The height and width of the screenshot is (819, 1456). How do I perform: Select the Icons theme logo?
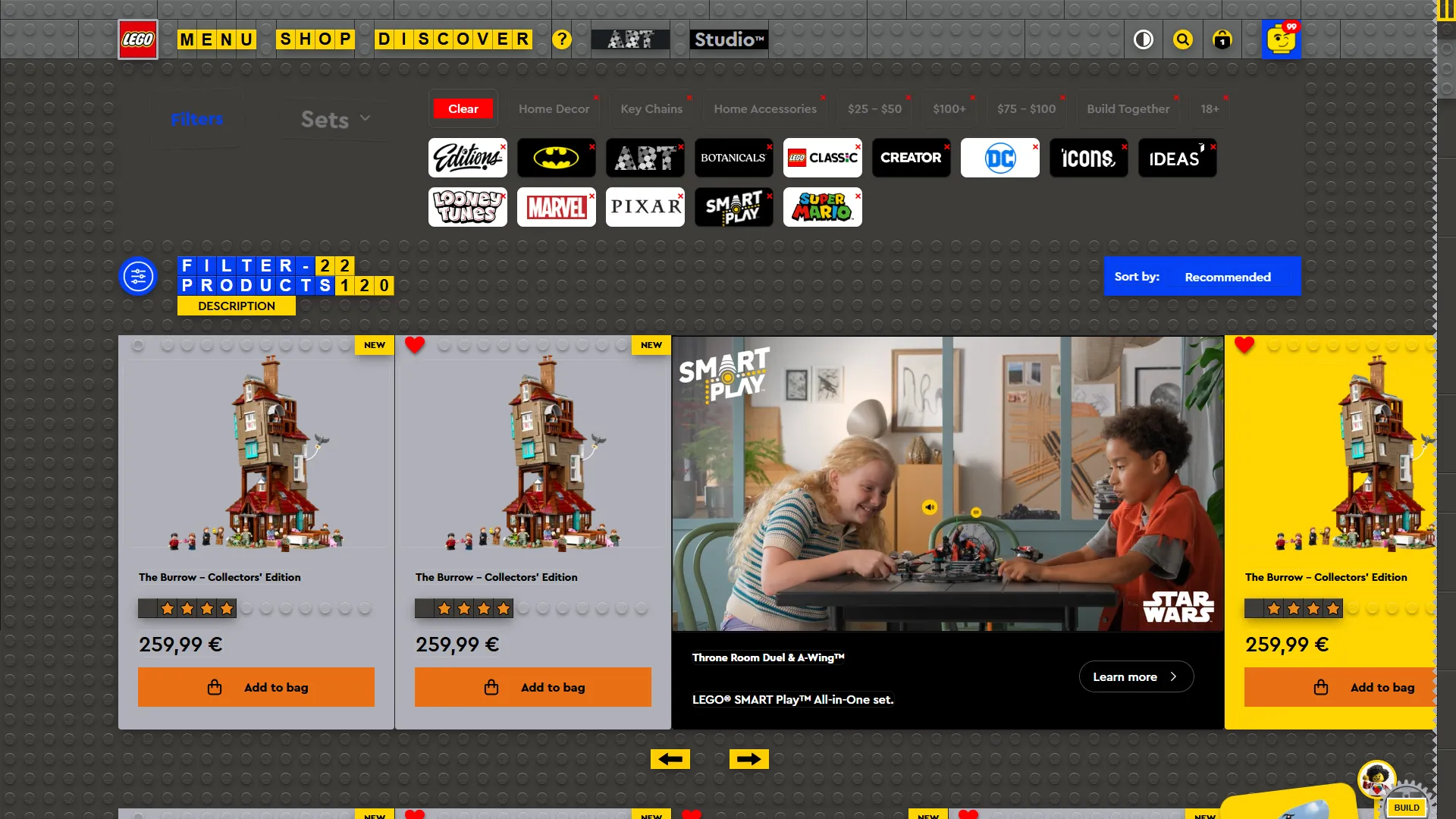pyautogui.click(x=1088, y=158)
